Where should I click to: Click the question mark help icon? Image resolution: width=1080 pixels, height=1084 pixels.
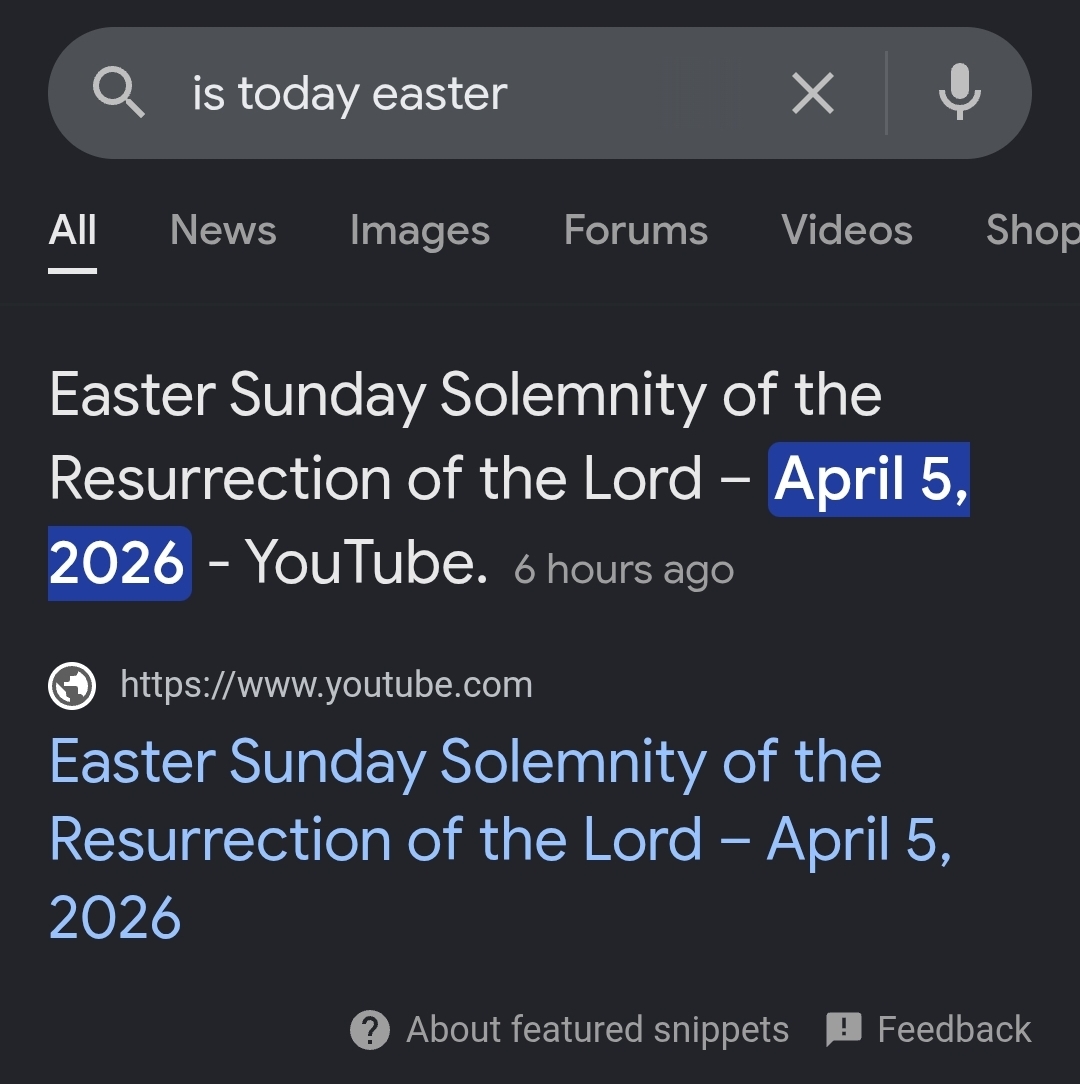[x=370, y=1029]
